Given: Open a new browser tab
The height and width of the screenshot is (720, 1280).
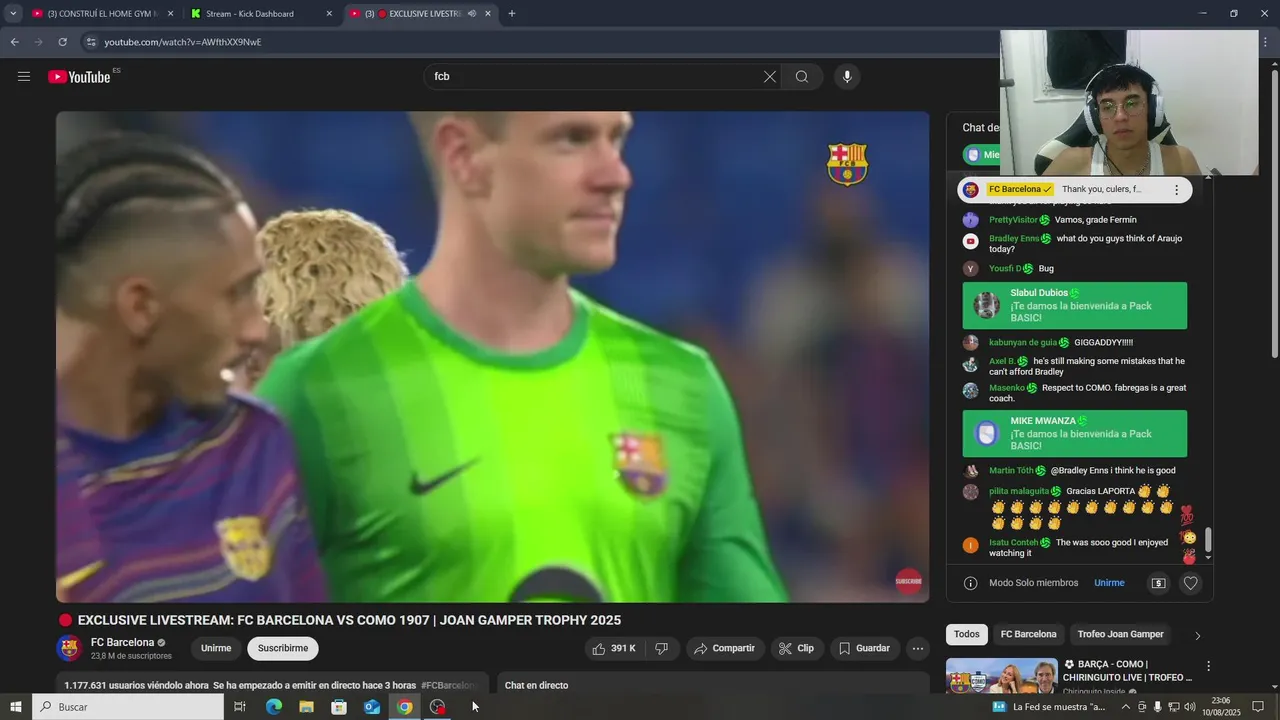Looking at the screenshot, I should coord(512,14).
